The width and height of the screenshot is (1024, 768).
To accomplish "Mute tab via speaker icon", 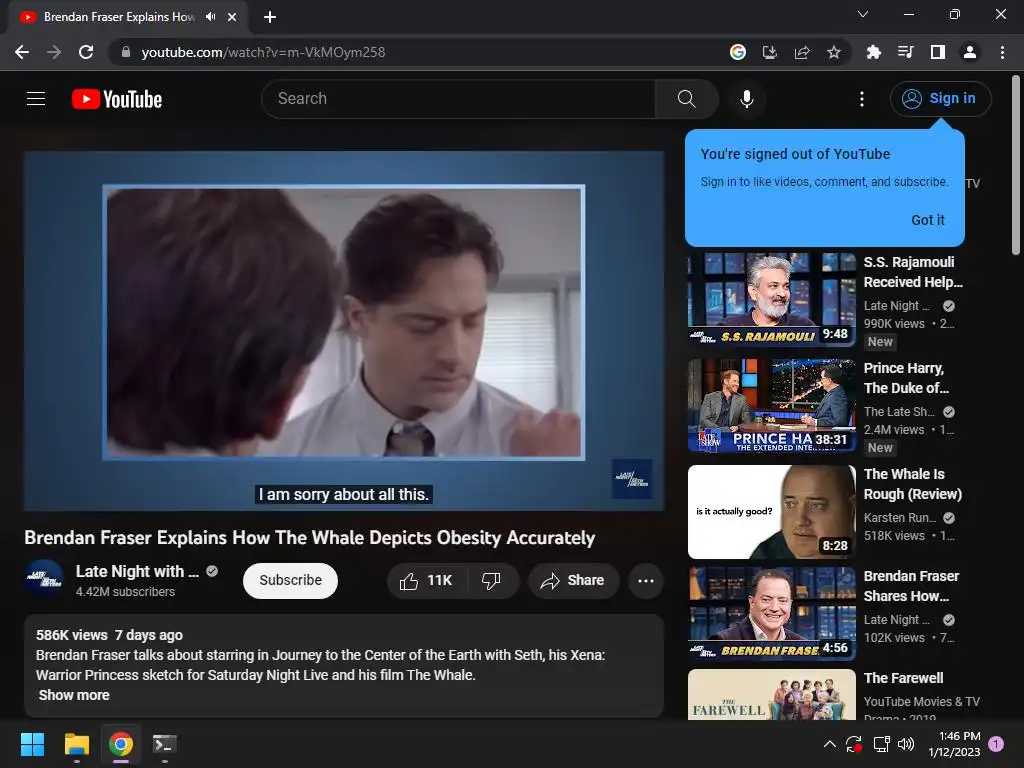I will pyautogui.click(x=210, y=17).
